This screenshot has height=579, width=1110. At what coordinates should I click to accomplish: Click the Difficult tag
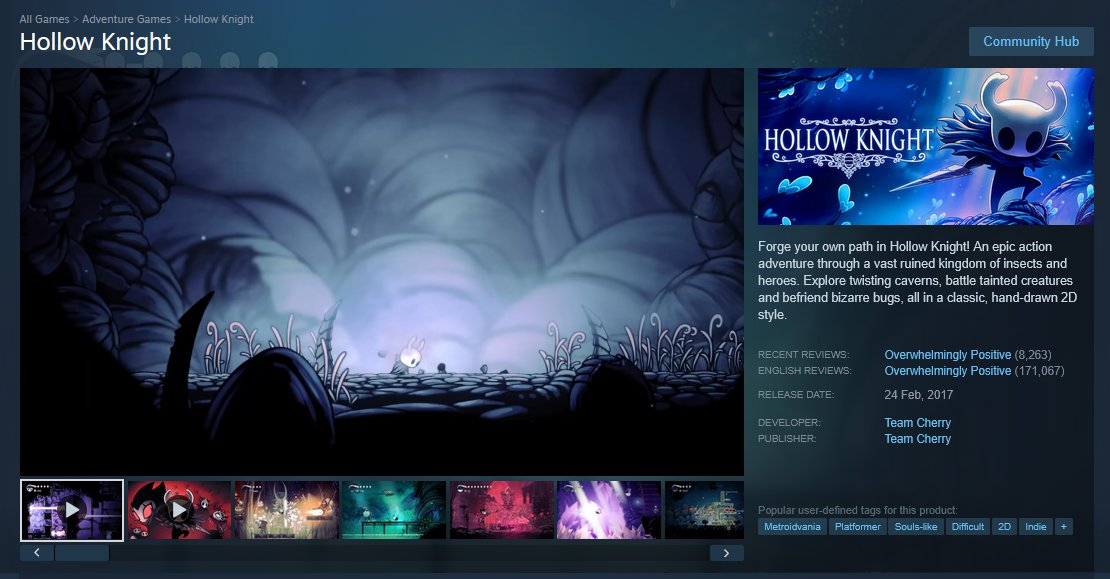pyautogui.click(x=968, y=527)
